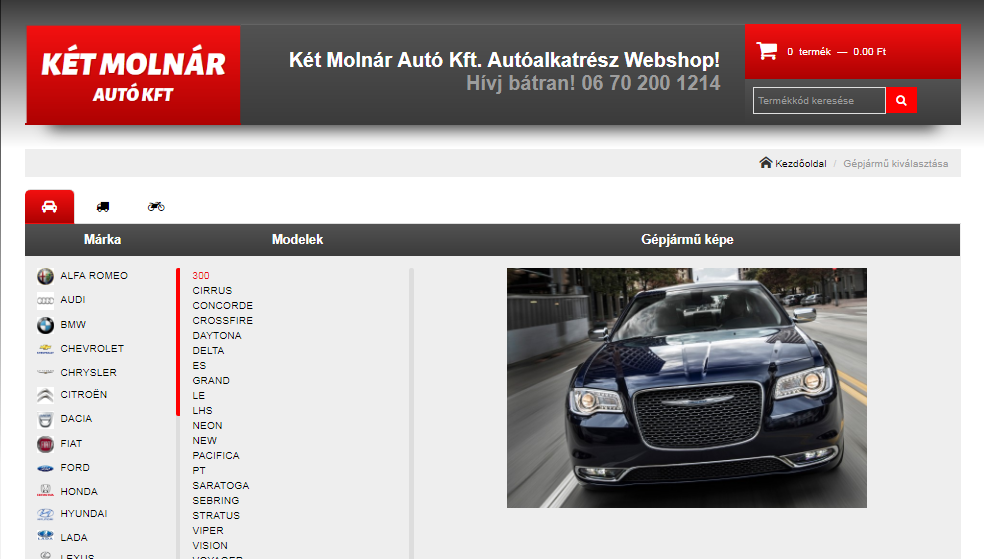This screenshot has height=559, width=984.
Task: Select the PT model
Action: tap(199, 471)
